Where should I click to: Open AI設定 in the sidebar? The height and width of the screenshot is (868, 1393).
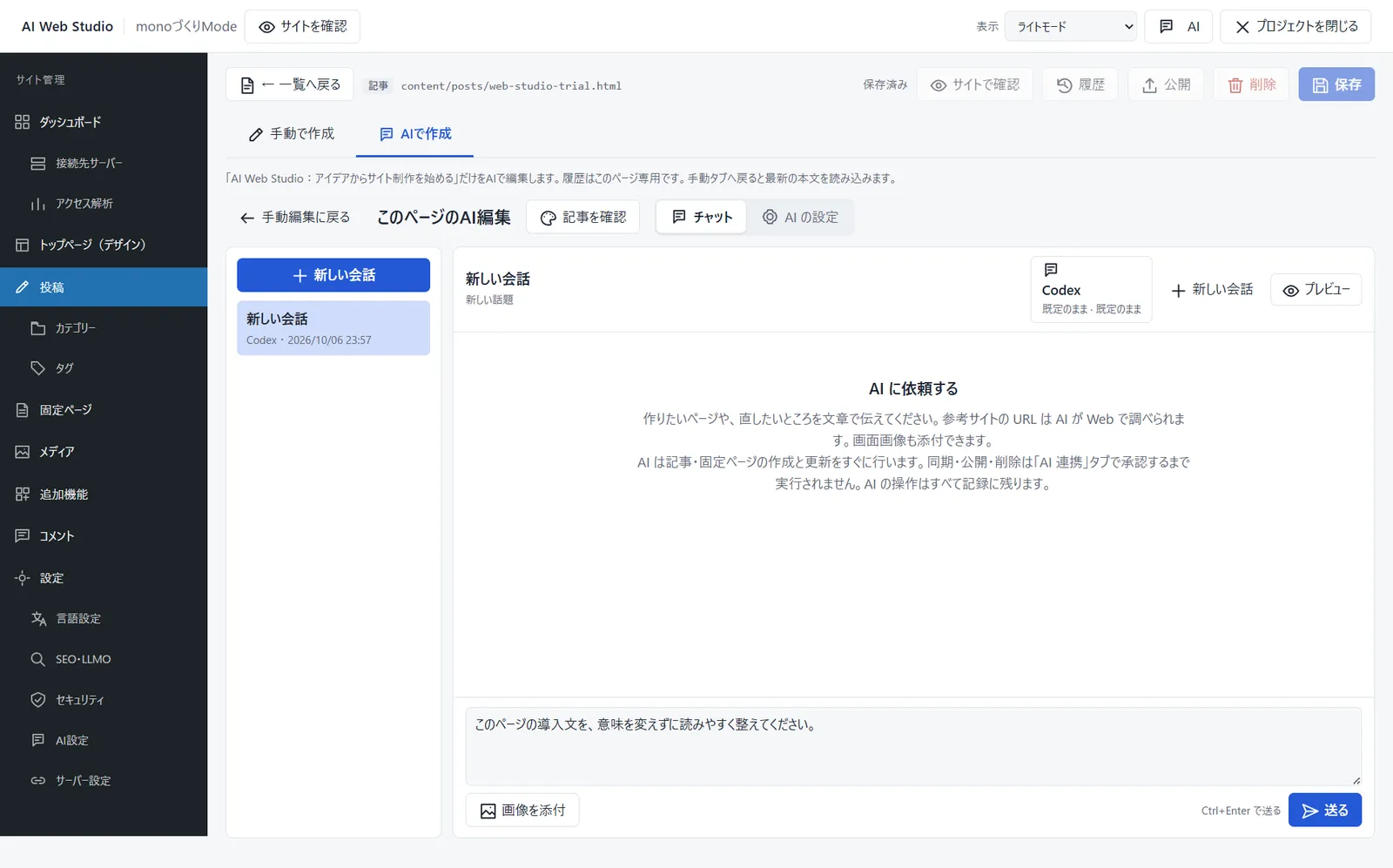tap(104, 740)
